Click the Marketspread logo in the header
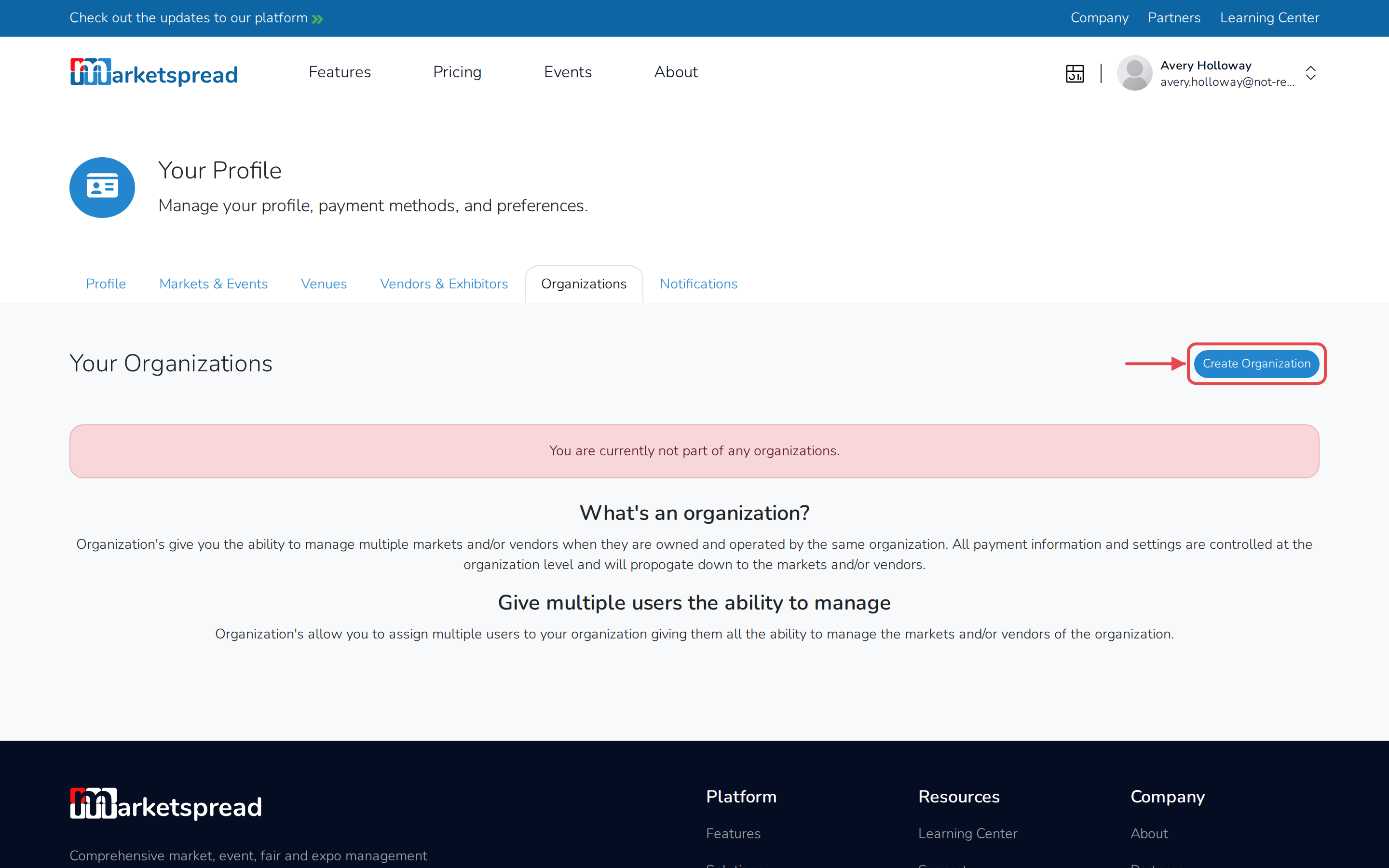This screenshot has height=868, width=1389. pyautogui.click(x=154, y=72)
